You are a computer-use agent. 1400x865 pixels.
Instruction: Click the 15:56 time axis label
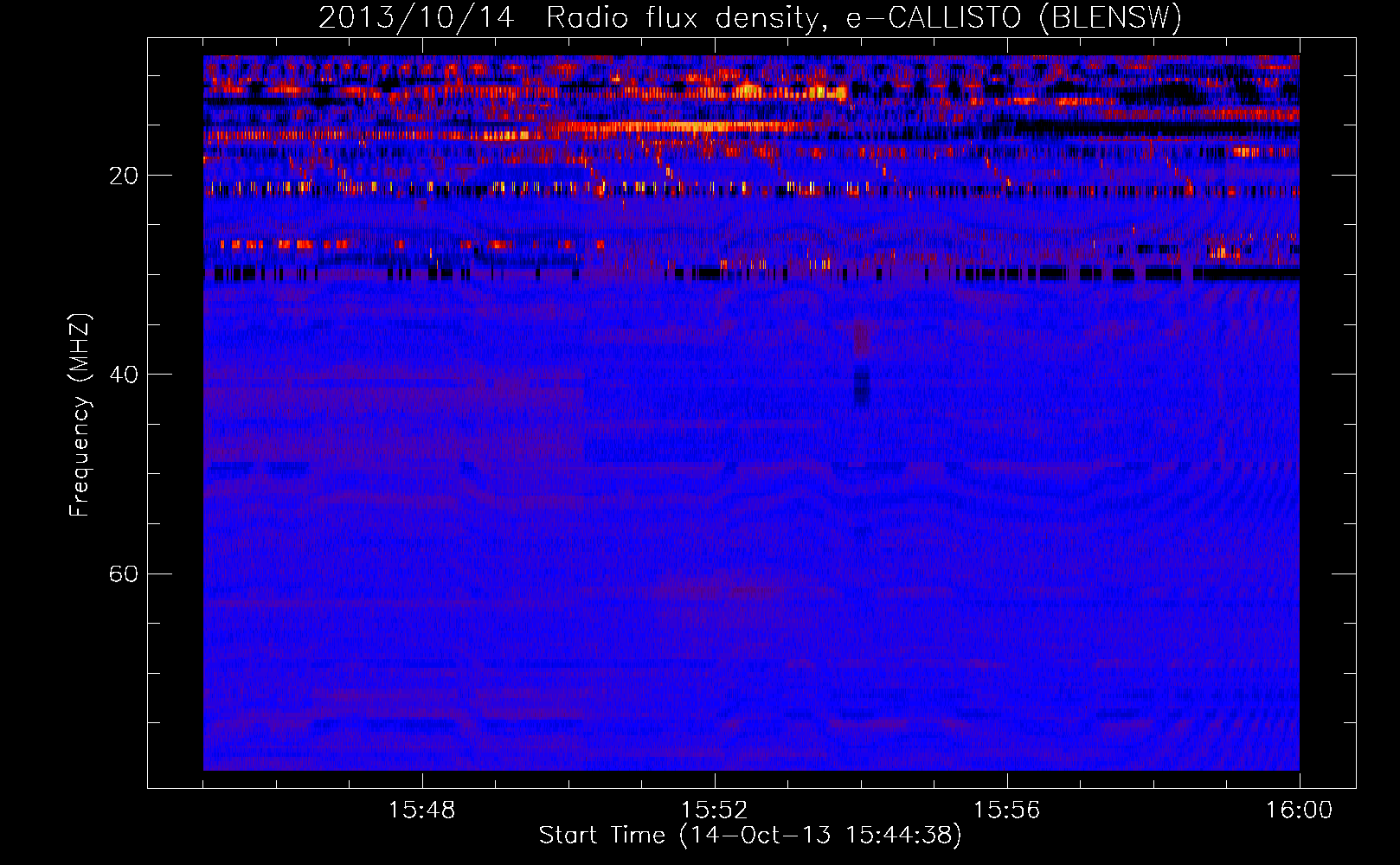[1007, 811]
